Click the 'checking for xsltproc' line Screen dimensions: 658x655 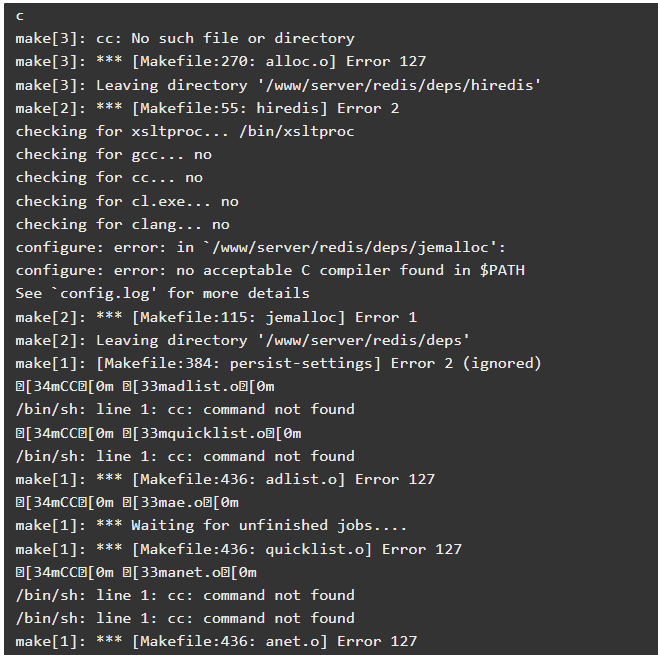coord(185,131)
